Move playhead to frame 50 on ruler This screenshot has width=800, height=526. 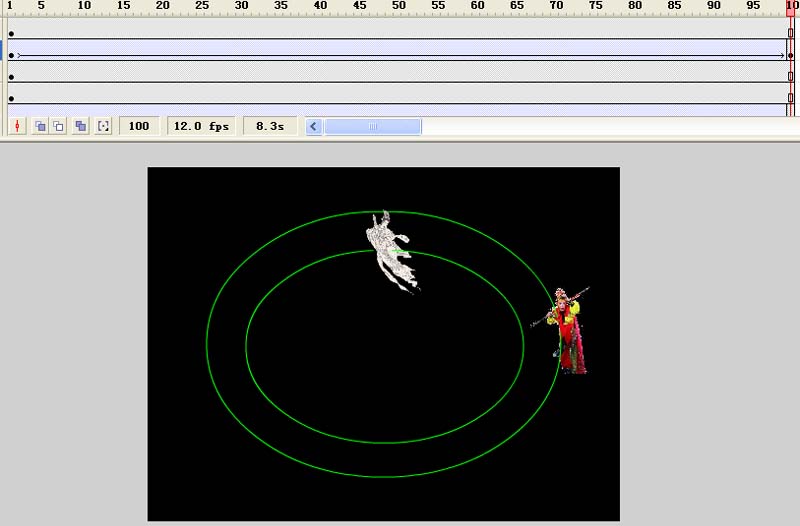coord(399,6)
